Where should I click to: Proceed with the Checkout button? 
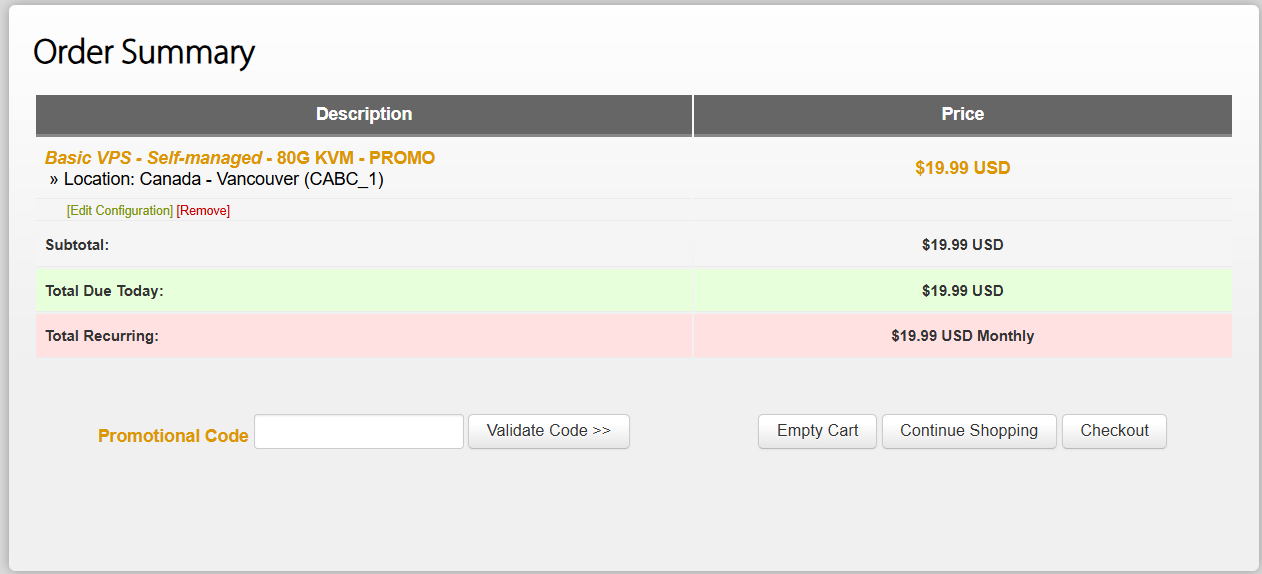coord(1114,431)
